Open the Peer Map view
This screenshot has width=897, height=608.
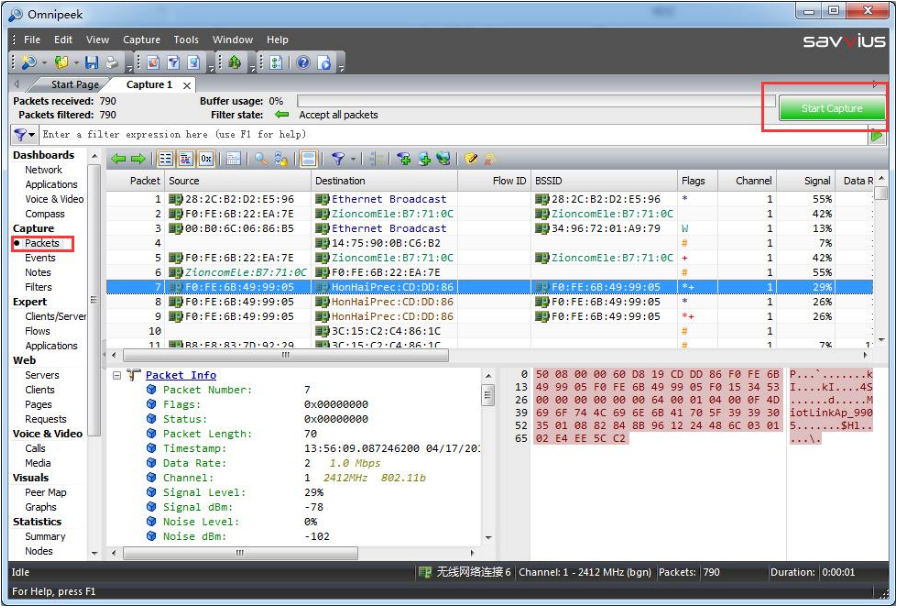45,492
